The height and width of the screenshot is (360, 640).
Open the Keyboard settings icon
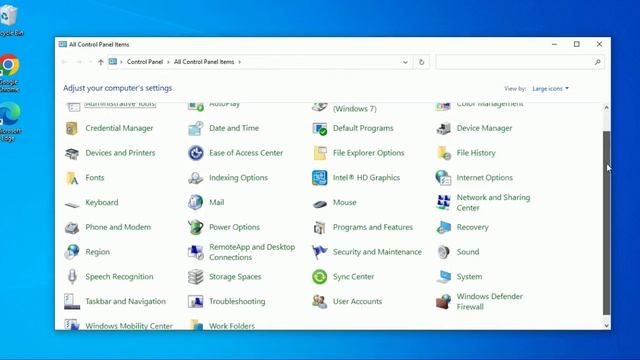(72, 204)
